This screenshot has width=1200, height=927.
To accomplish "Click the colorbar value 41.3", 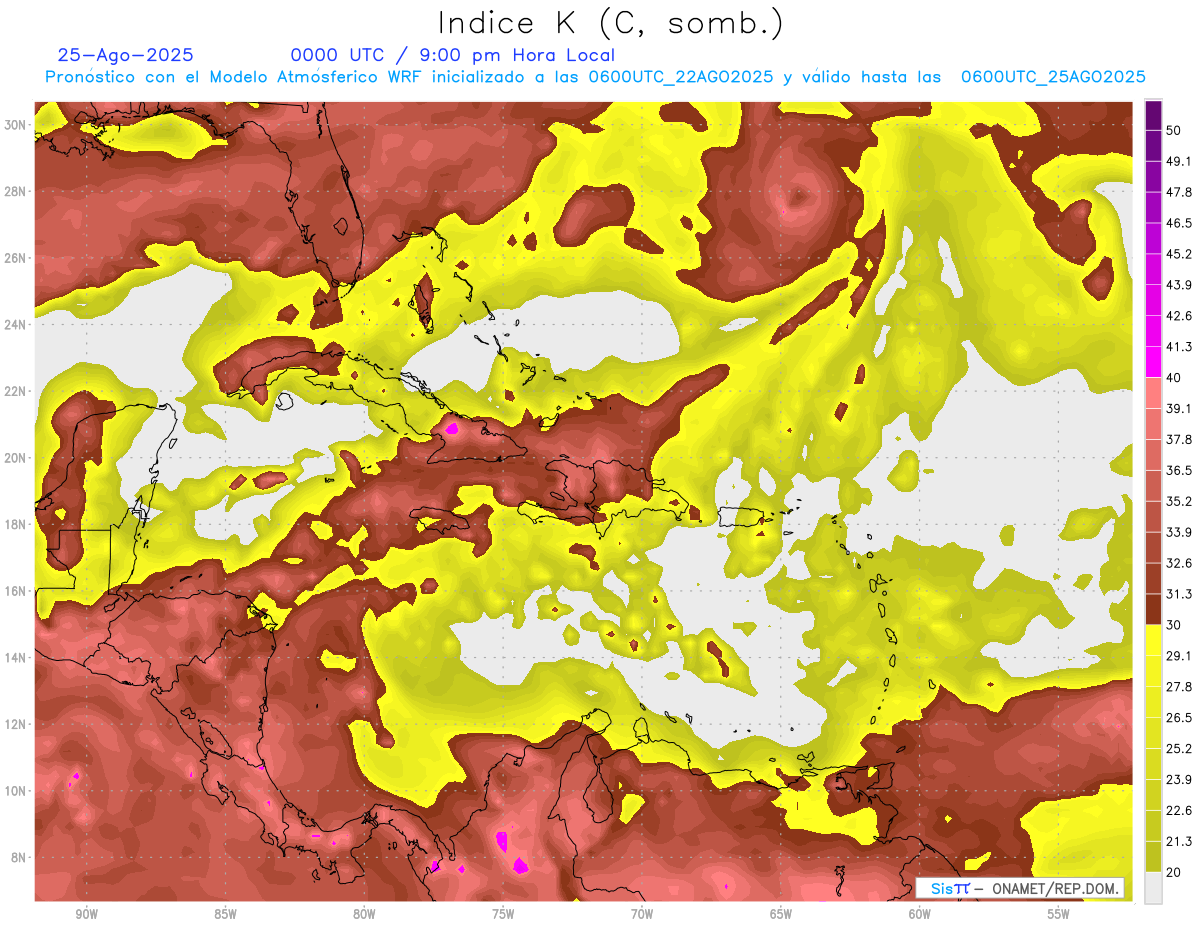I will (x=1179, y=346).
